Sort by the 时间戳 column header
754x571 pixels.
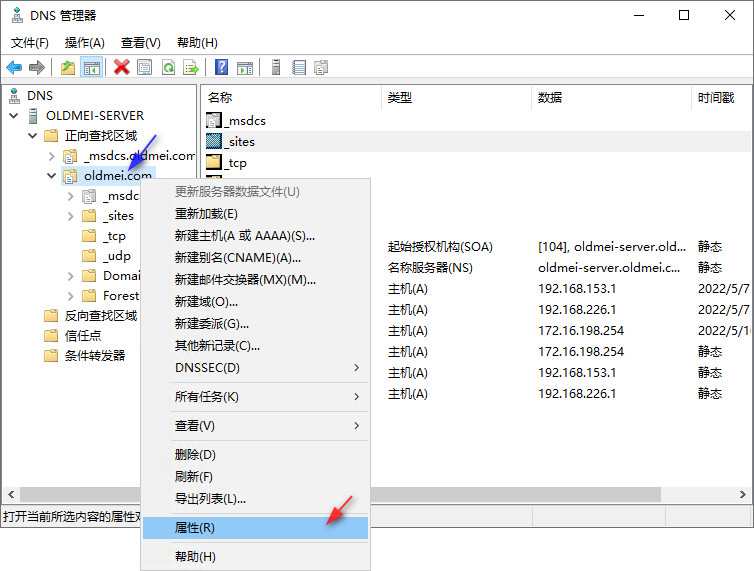[721, 98]
